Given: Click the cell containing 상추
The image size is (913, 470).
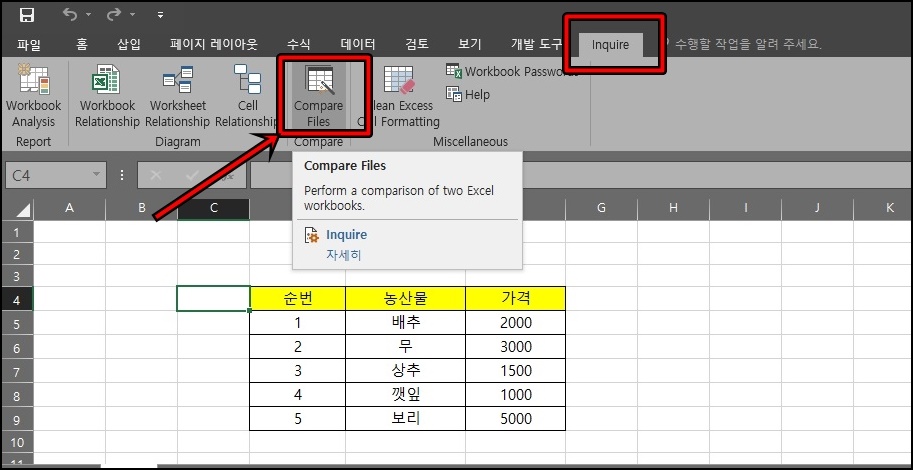Looking at the screenshot, I should 405,370.
